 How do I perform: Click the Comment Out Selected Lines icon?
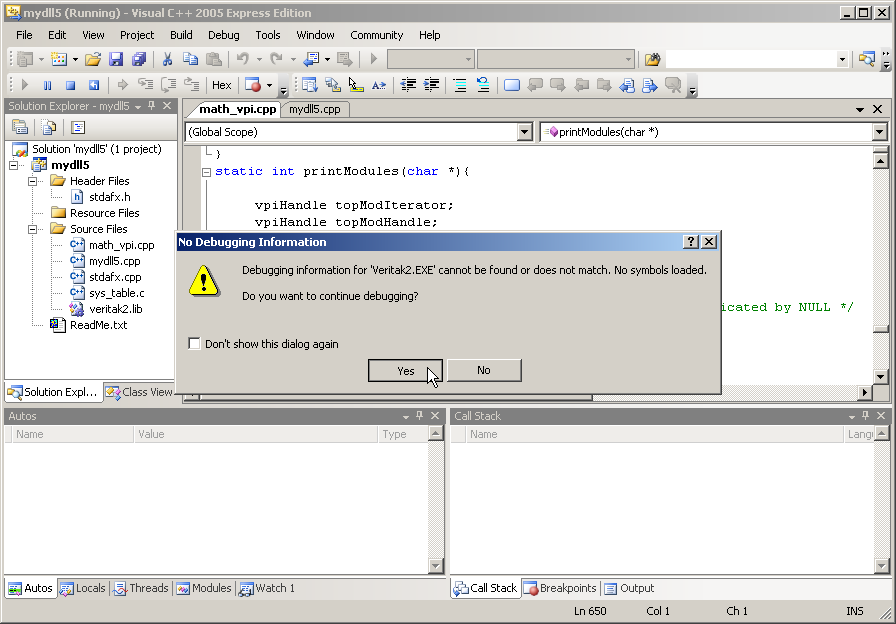(x=460, y=86)
